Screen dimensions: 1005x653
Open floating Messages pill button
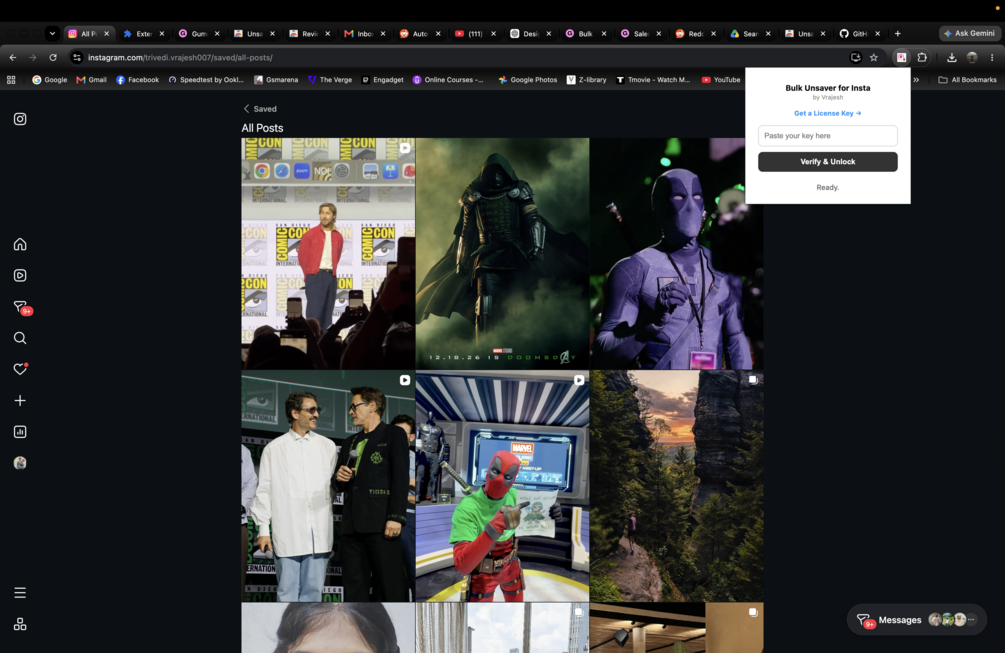pos(917,620)
